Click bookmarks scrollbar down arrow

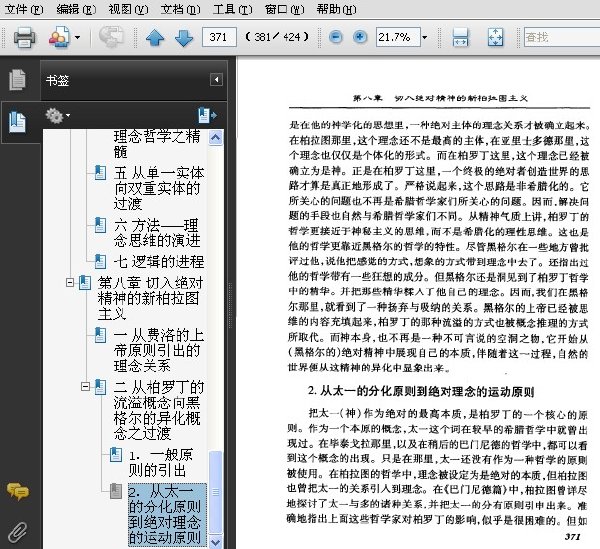216,542
